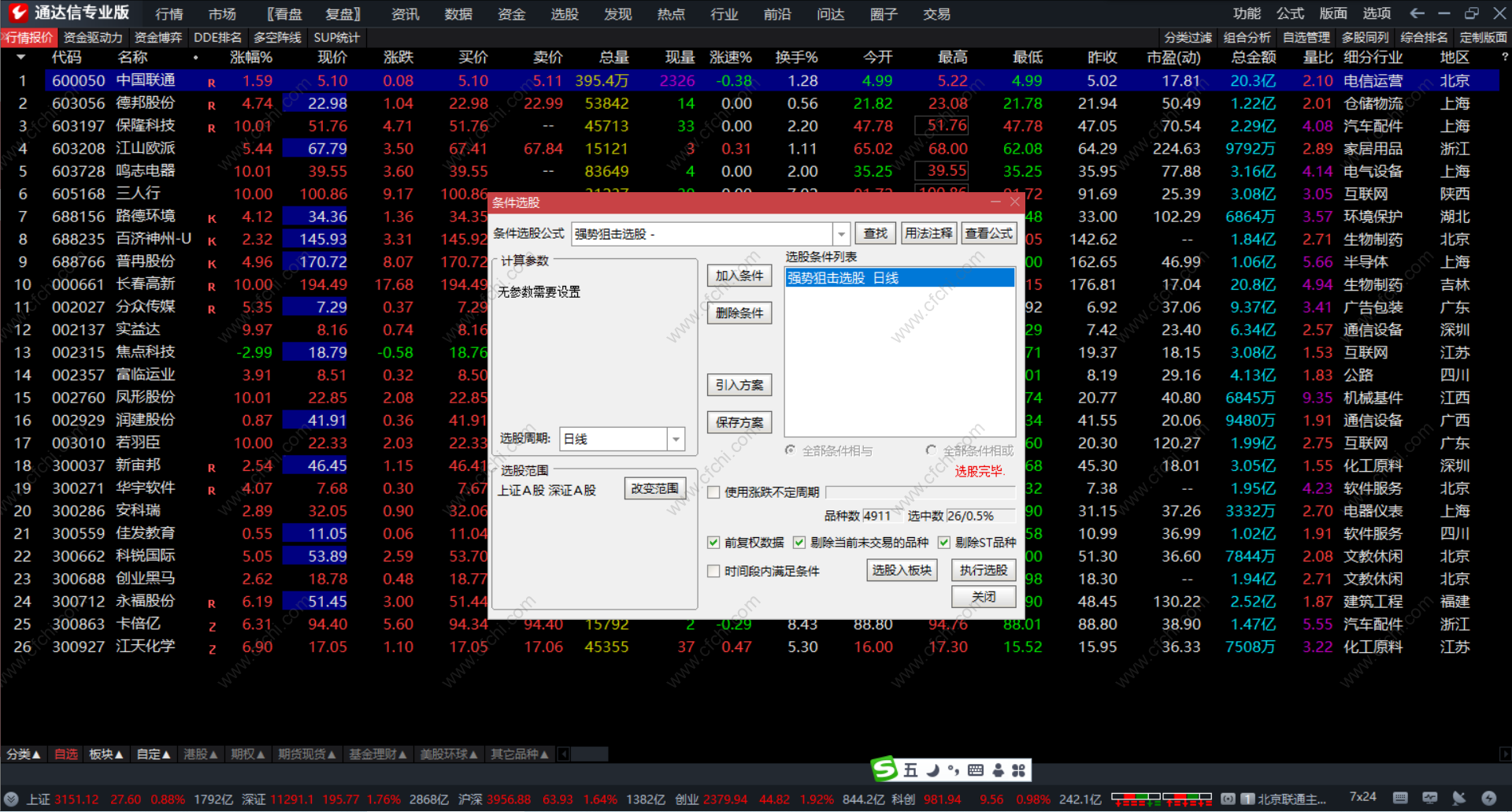Click the 删除条件 button
The image size is (1512, 812).
(x=739, y=313)
